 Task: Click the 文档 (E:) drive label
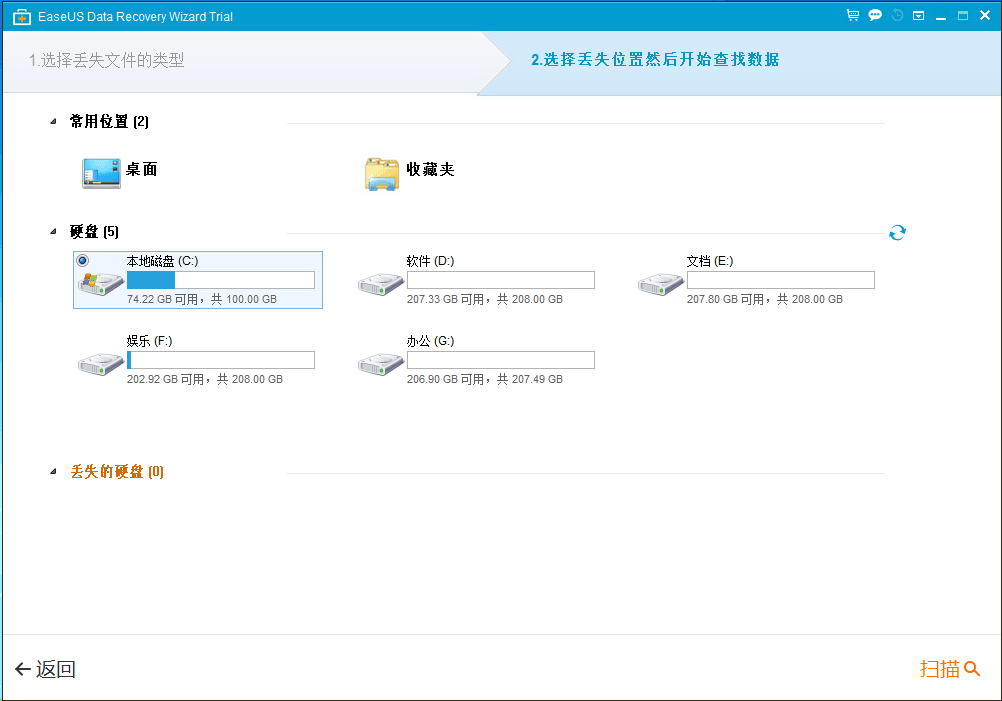[709, 261]
